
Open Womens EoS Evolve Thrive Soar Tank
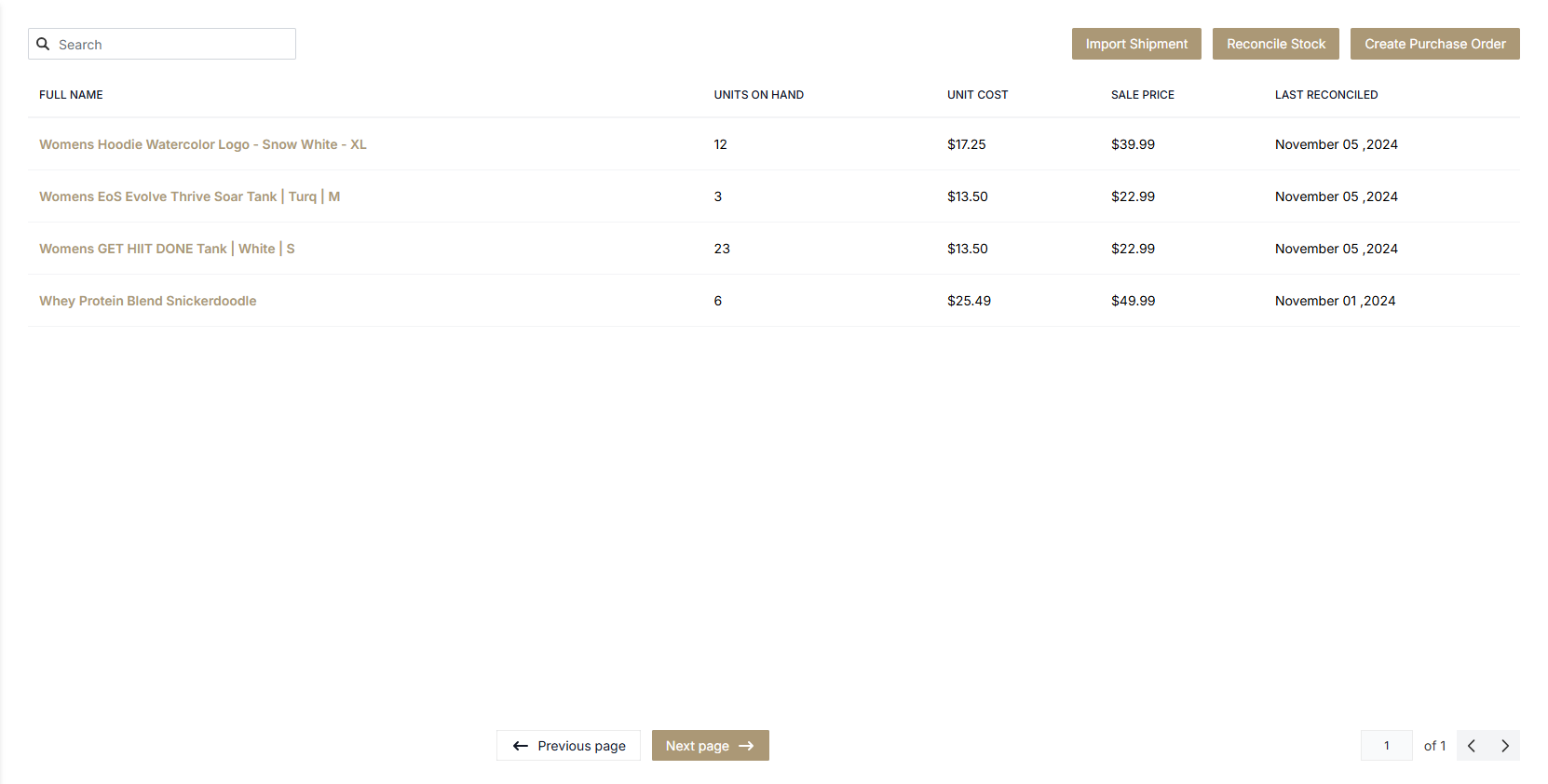coord(189,196)
